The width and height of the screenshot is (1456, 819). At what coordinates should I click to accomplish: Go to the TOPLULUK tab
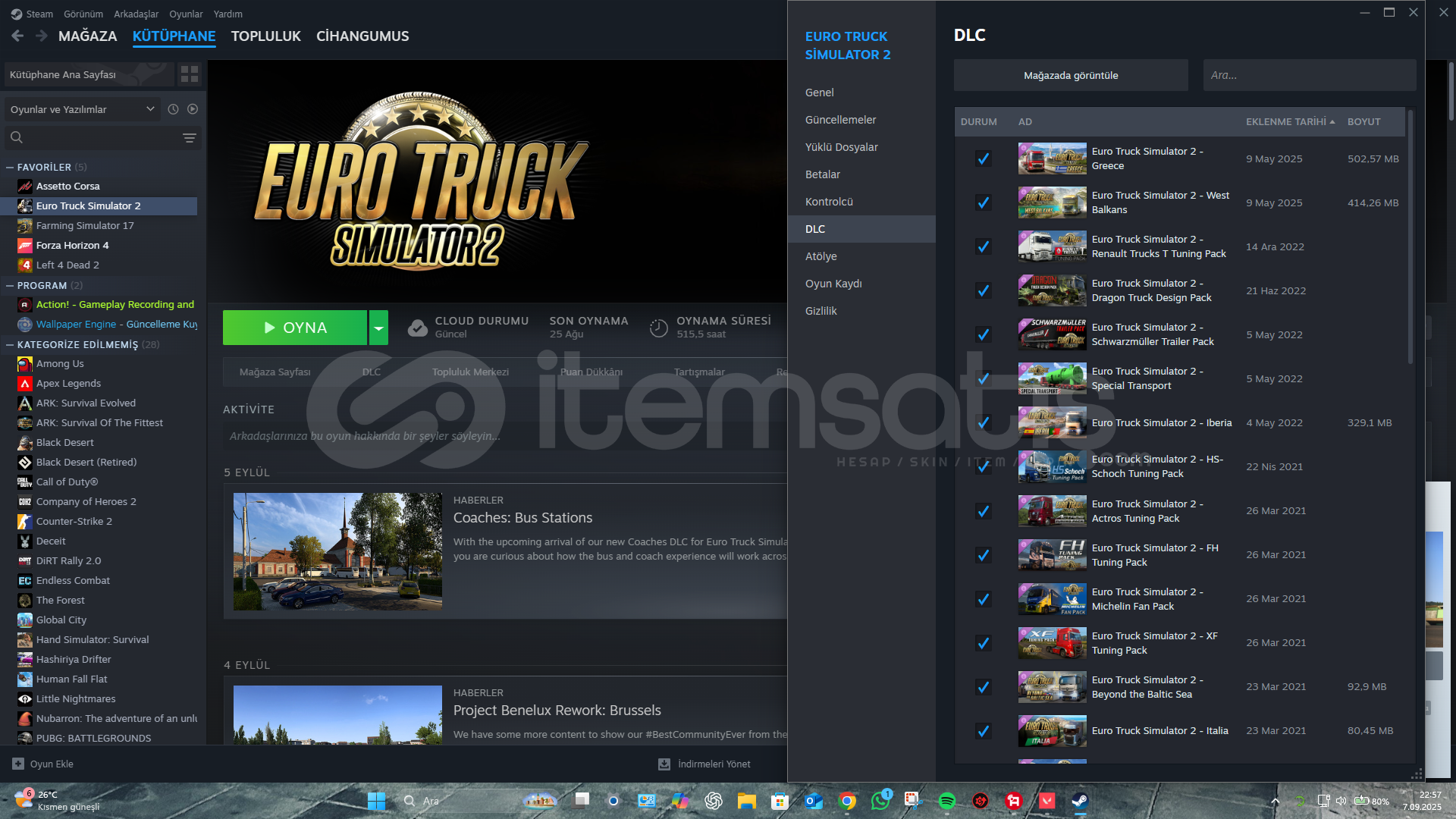click(x=266, y=36)
